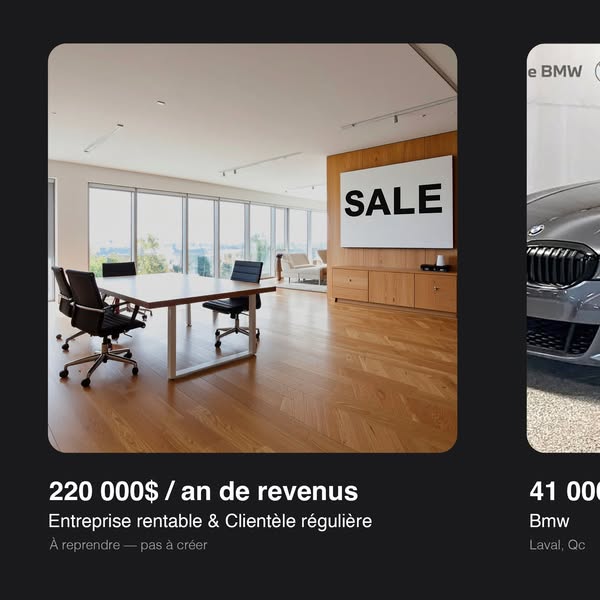Viewport: 600px width, 600px height.
Task: Click the "220 000$ / an de revenus" title
Action: (203, 491)
